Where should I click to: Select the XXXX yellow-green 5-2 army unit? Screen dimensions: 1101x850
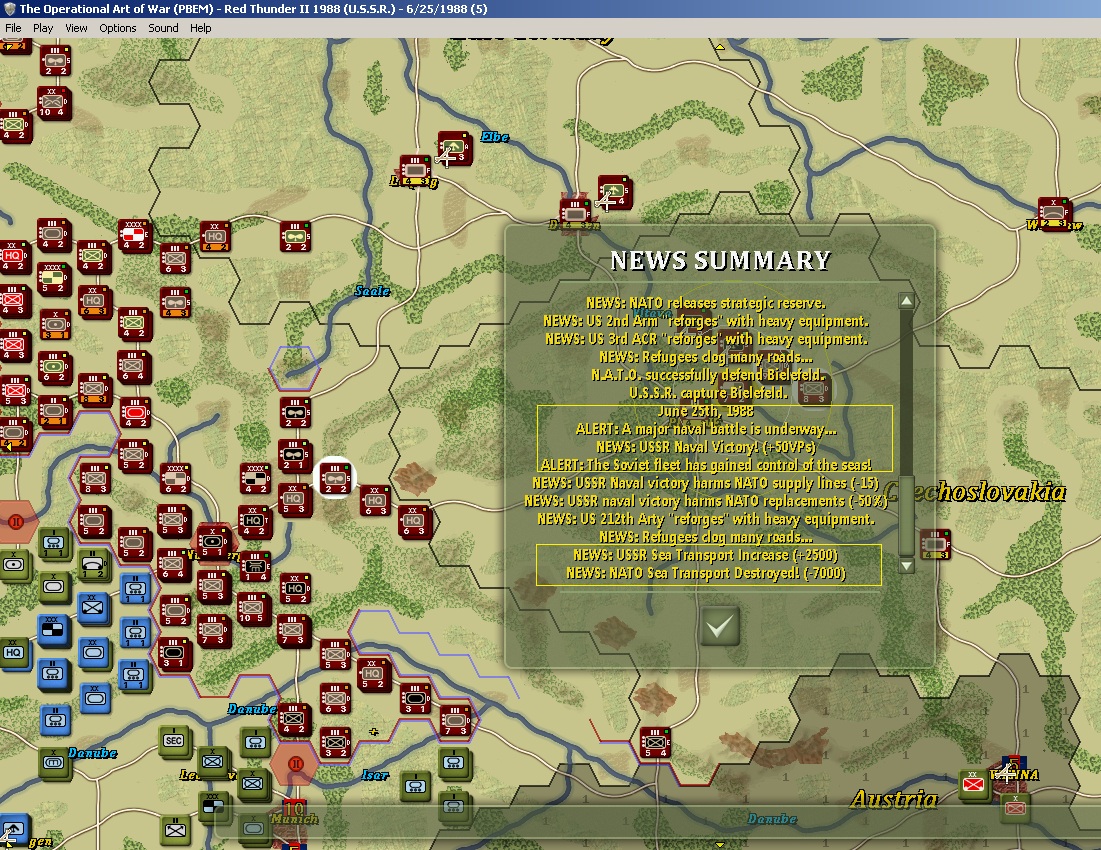tap(54, 279)
